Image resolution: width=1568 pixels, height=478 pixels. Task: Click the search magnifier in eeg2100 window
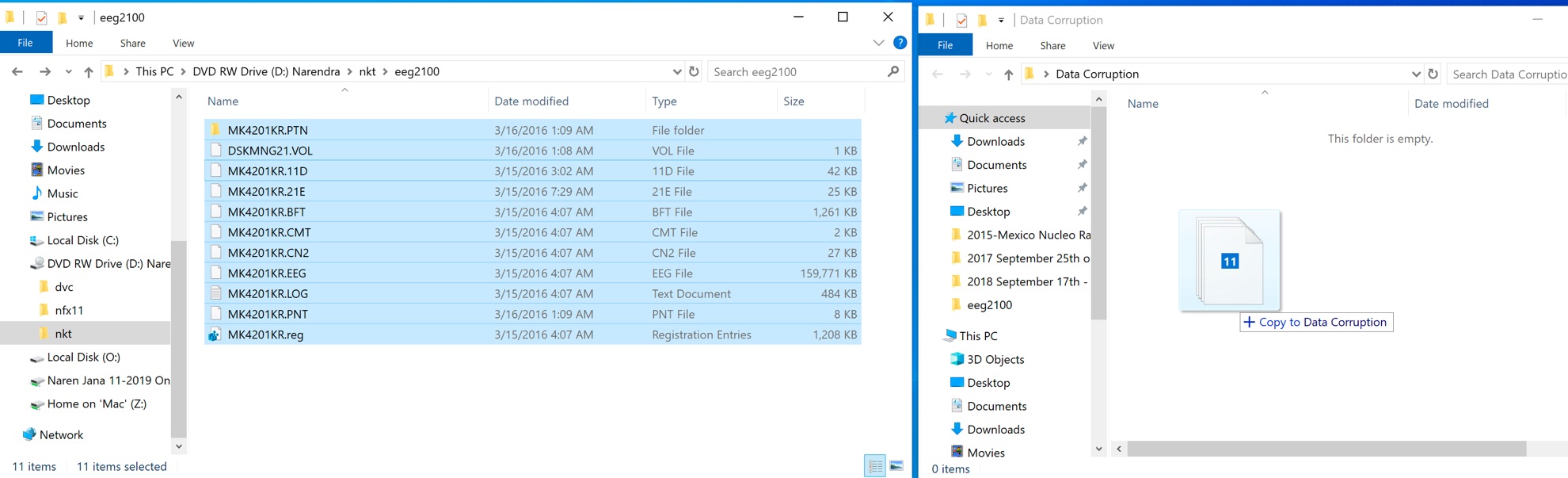point(893,71)
